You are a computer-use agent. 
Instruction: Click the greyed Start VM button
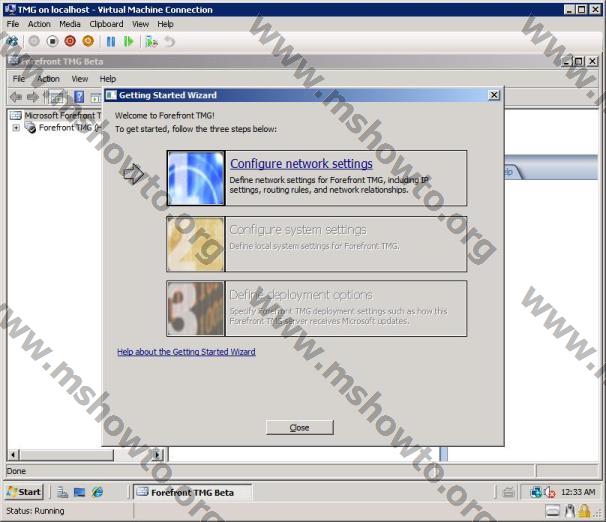click(x=34, y=41)
